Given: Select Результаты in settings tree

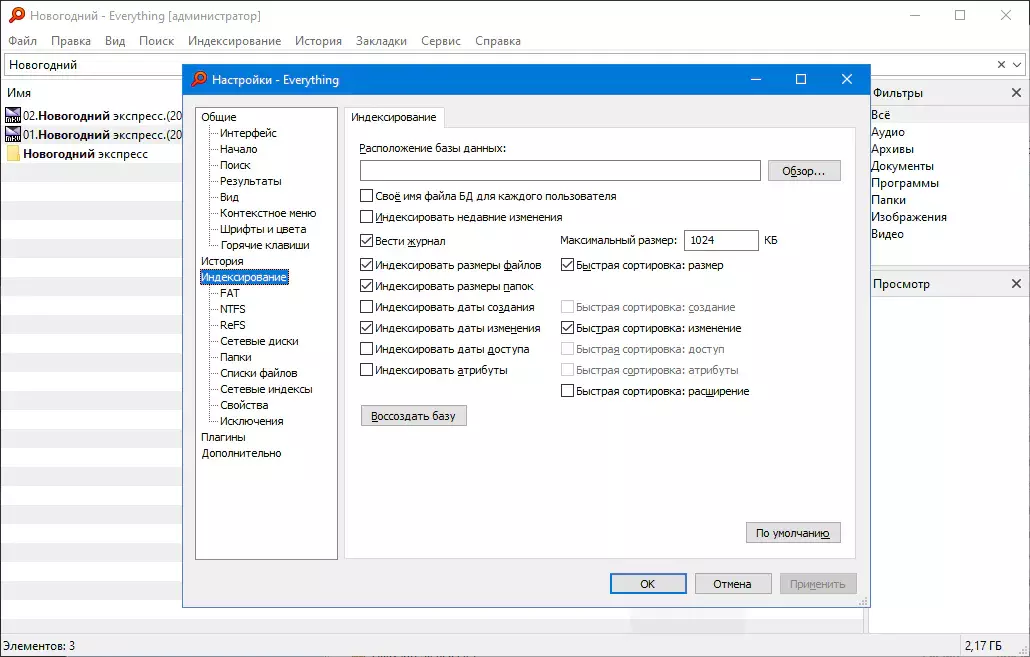Looking at the screenshot, I should pos(250,181).
